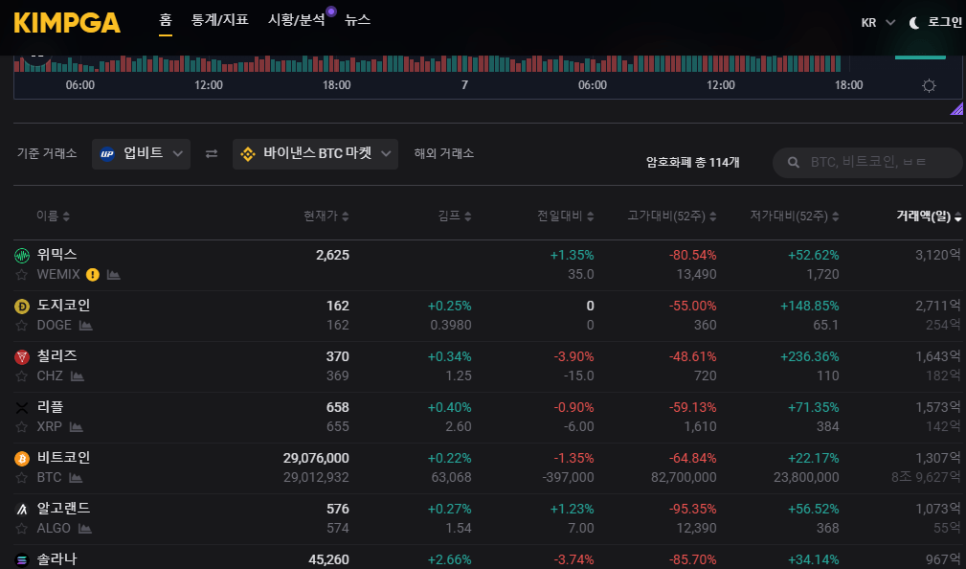Screen dimensions: 966x569
Task: Open the 업비트 base exchange dropdown
Action: coord(141,154)
